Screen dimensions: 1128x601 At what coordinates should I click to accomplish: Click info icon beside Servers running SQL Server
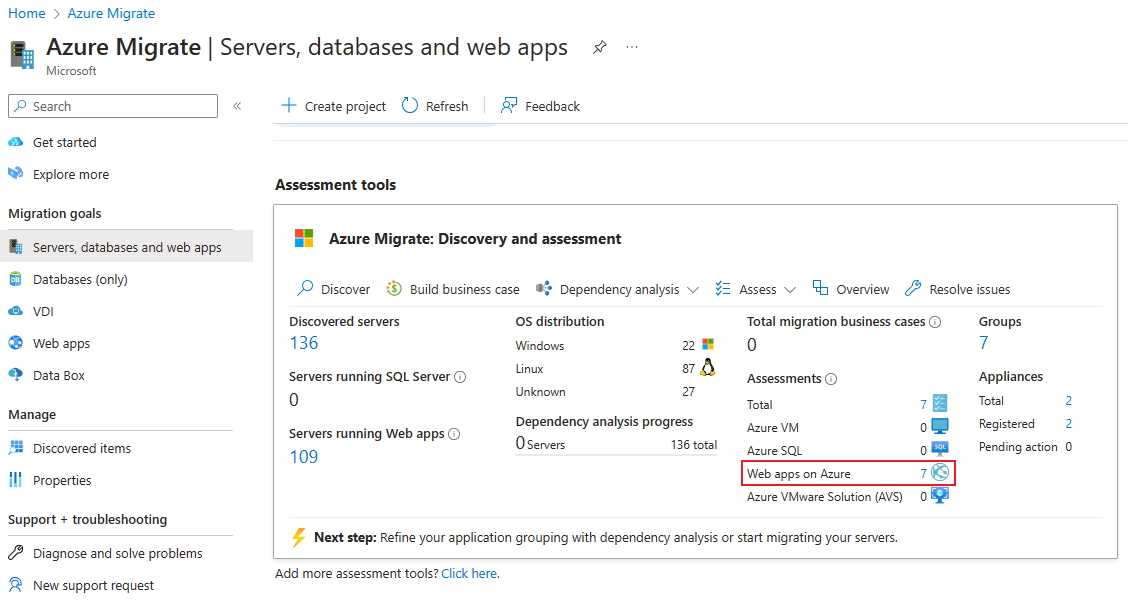[x=460, y=377]
